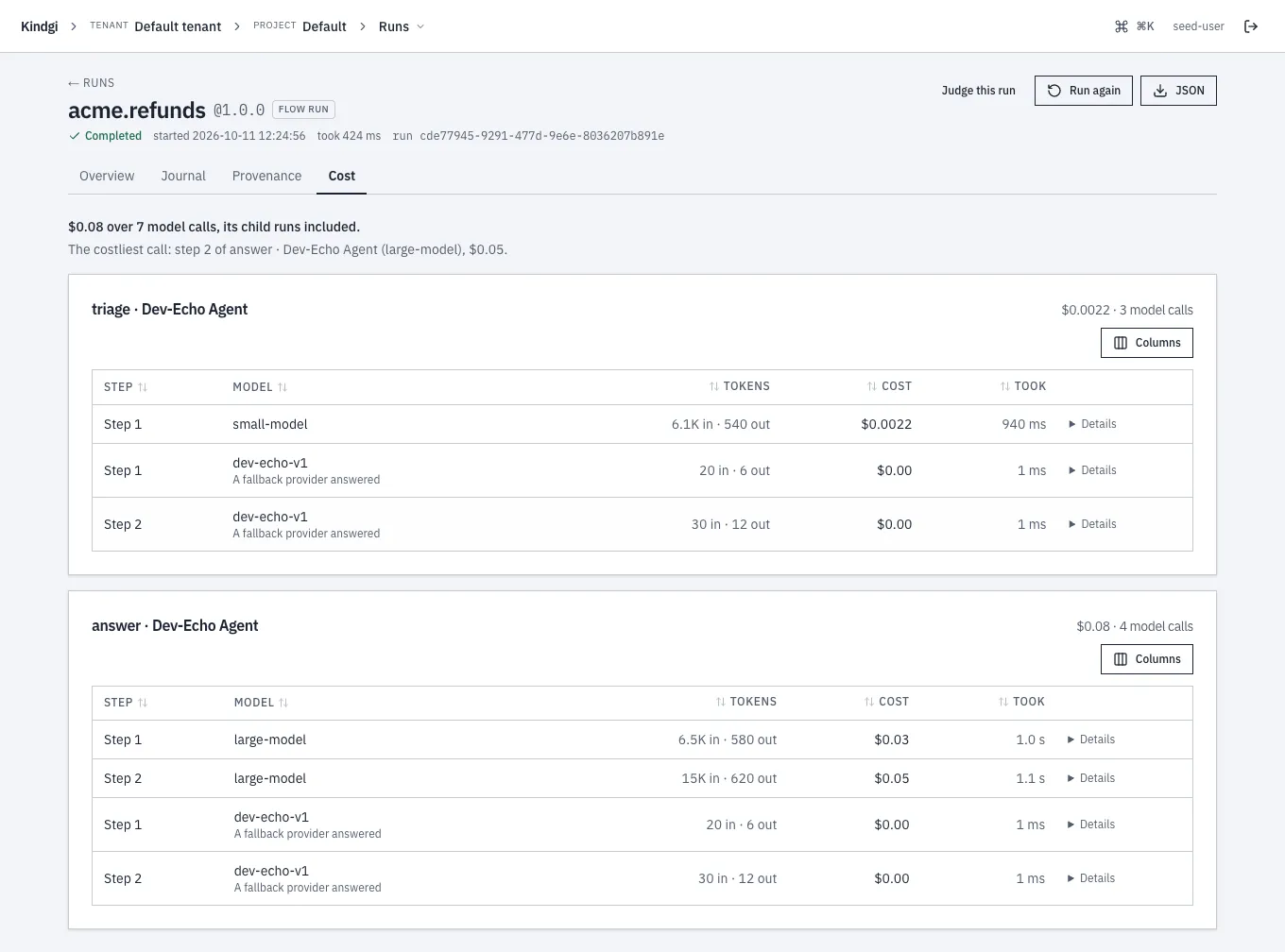Viewport: 1285px width, 952px height.
Task: Select the Cost tab
Action: (342, 176)
